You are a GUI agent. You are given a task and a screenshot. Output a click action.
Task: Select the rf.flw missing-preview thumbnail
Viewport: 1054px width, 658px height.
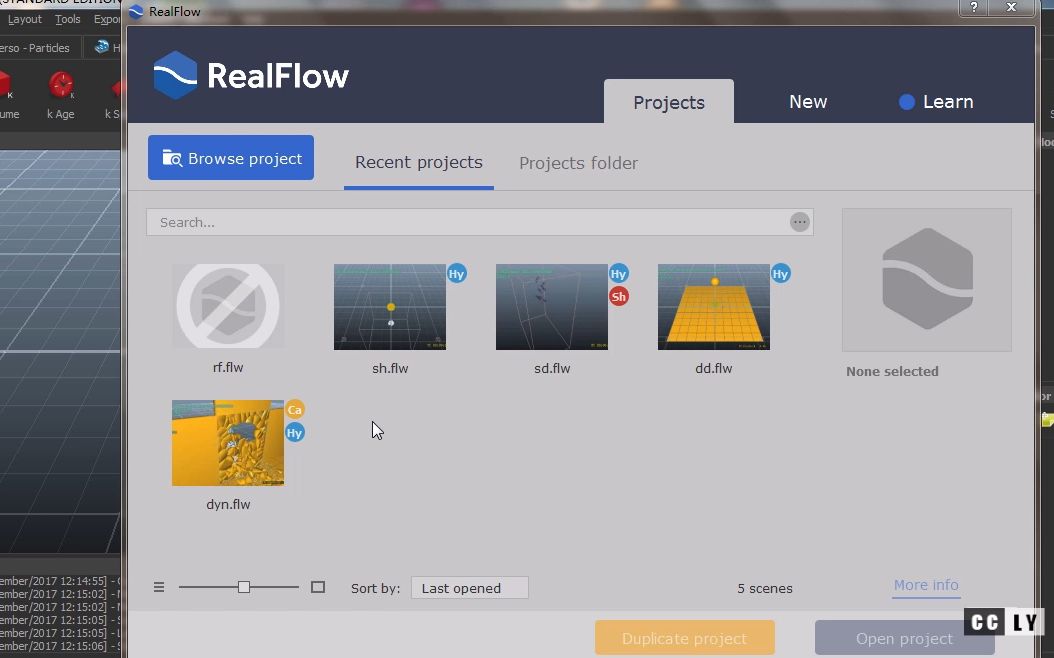point(228,306)
